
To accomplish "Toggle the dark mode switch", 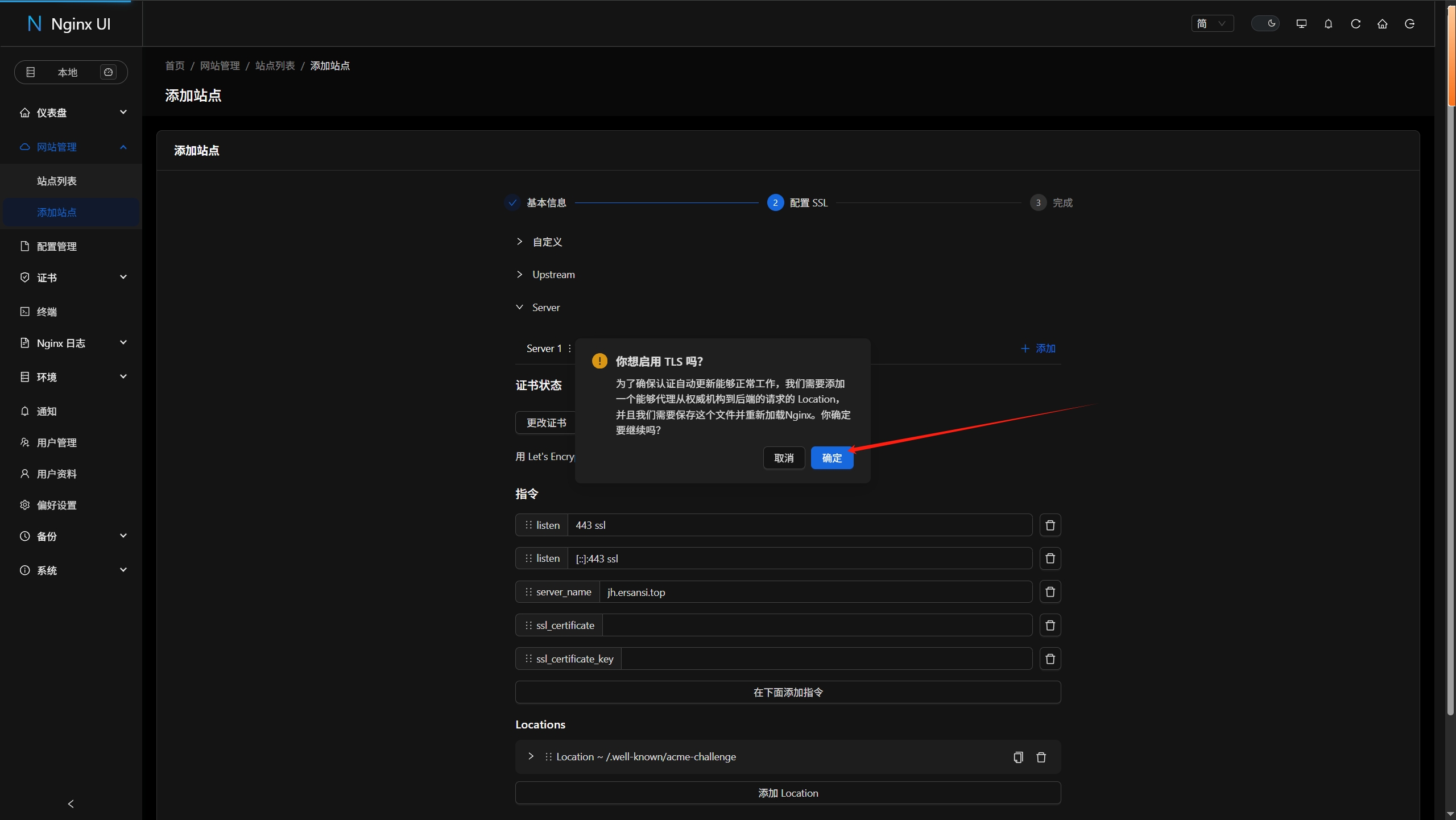I will tap(1265, 23).
